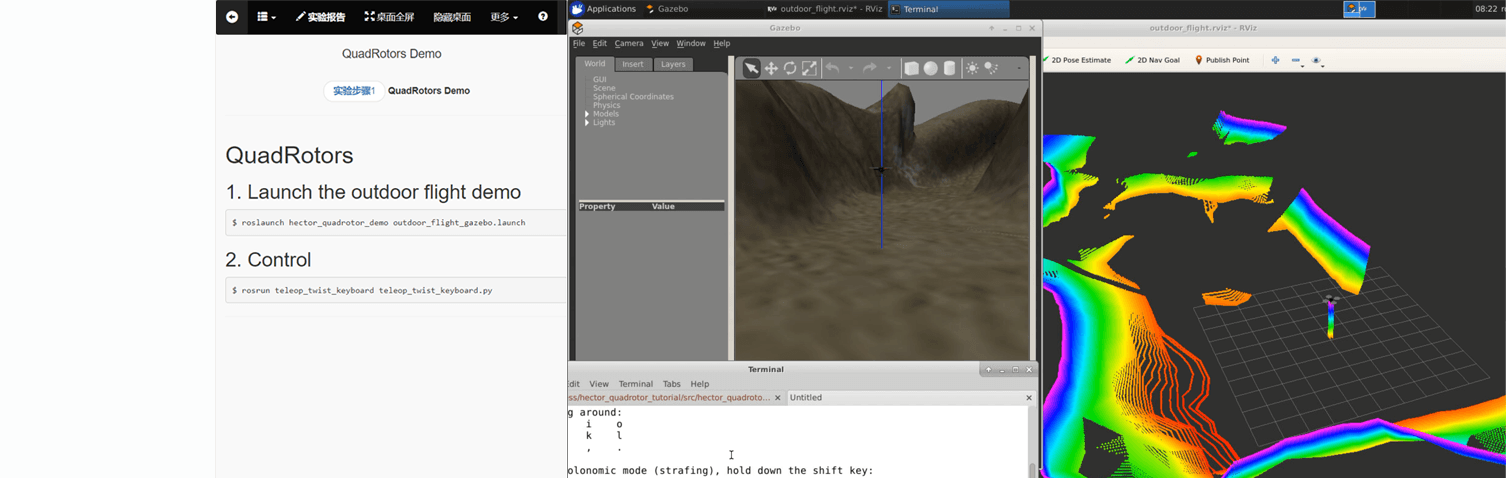This screenshot has width=1506, height=478.
Task: Click the 实验步骤1 step pill
Action: 354,91
